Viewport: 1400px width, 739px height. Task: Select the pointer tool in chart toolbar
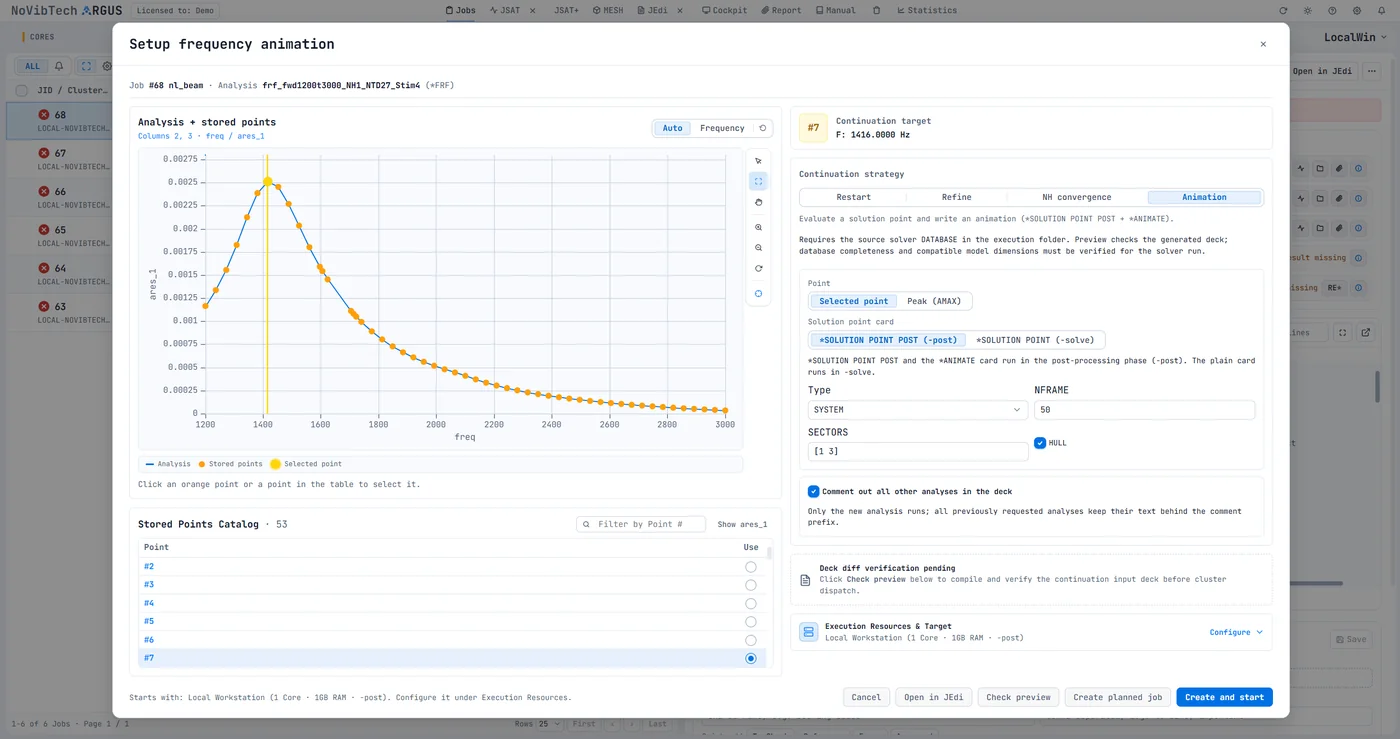tap(758, 161)
